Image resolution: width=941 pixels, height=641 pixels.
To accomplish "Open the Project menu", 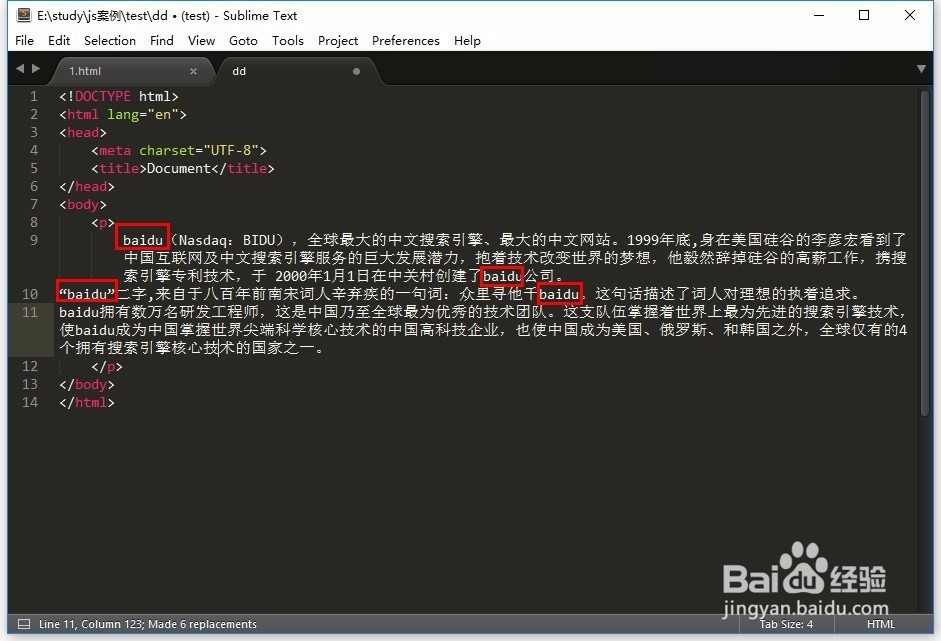I will point(338,40).
